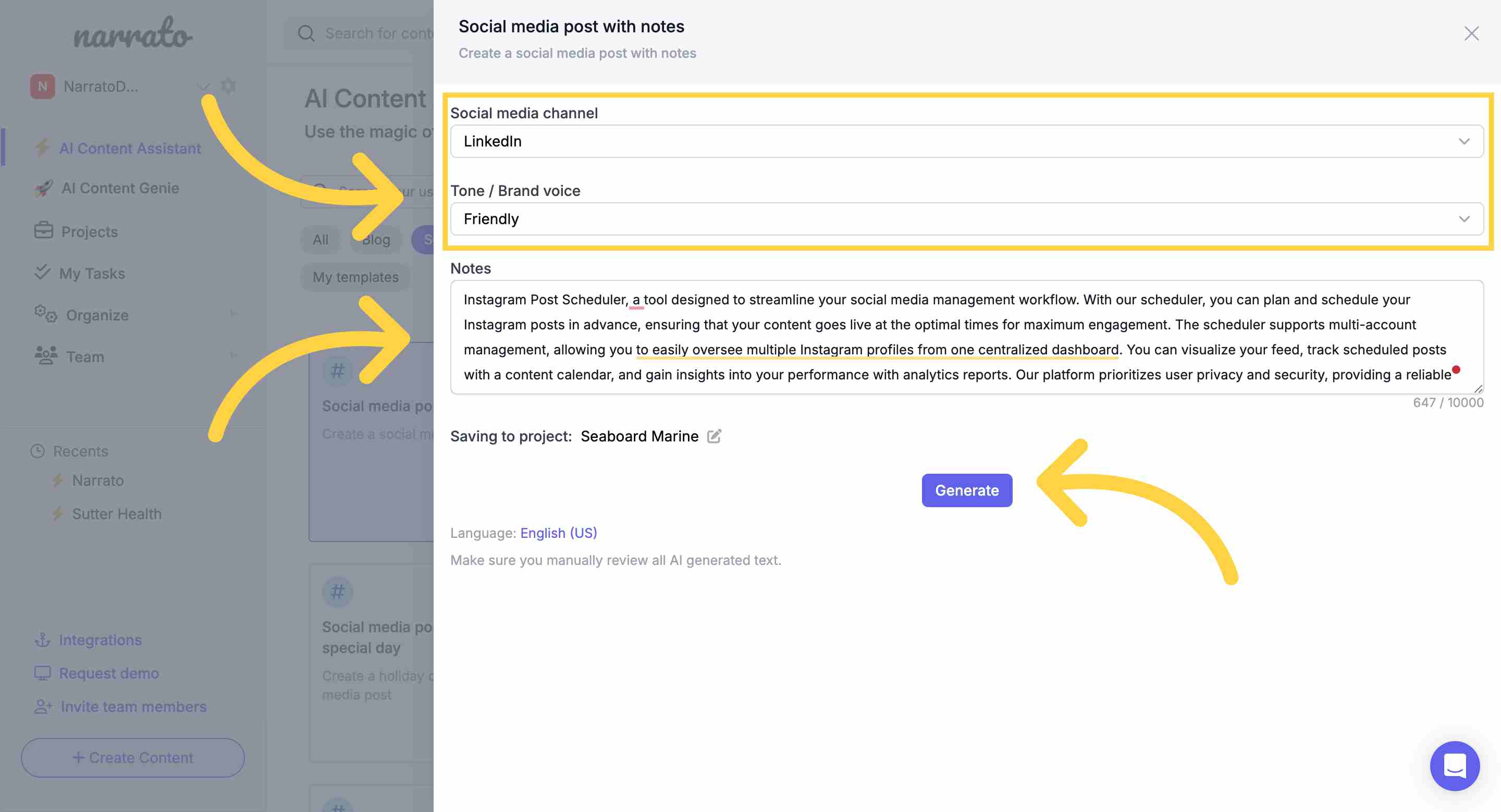Click inside the Notes text area
This screenshot has height=812, width=1501.
click(967, 337)
